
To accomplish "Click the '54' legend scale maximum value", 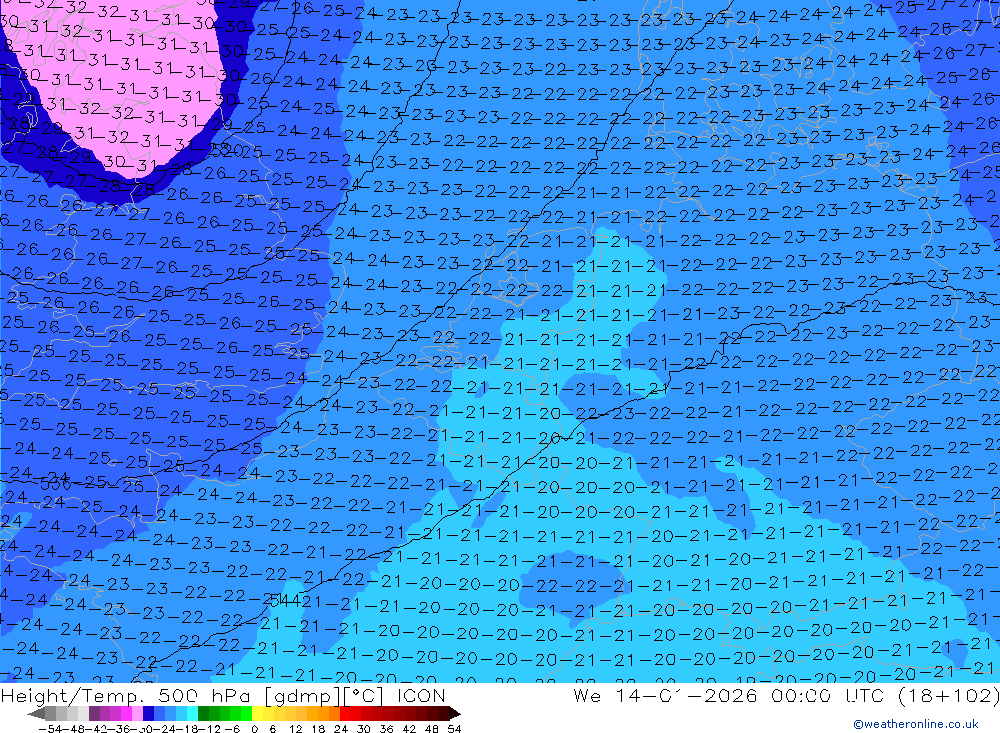I will pos(454,729).
